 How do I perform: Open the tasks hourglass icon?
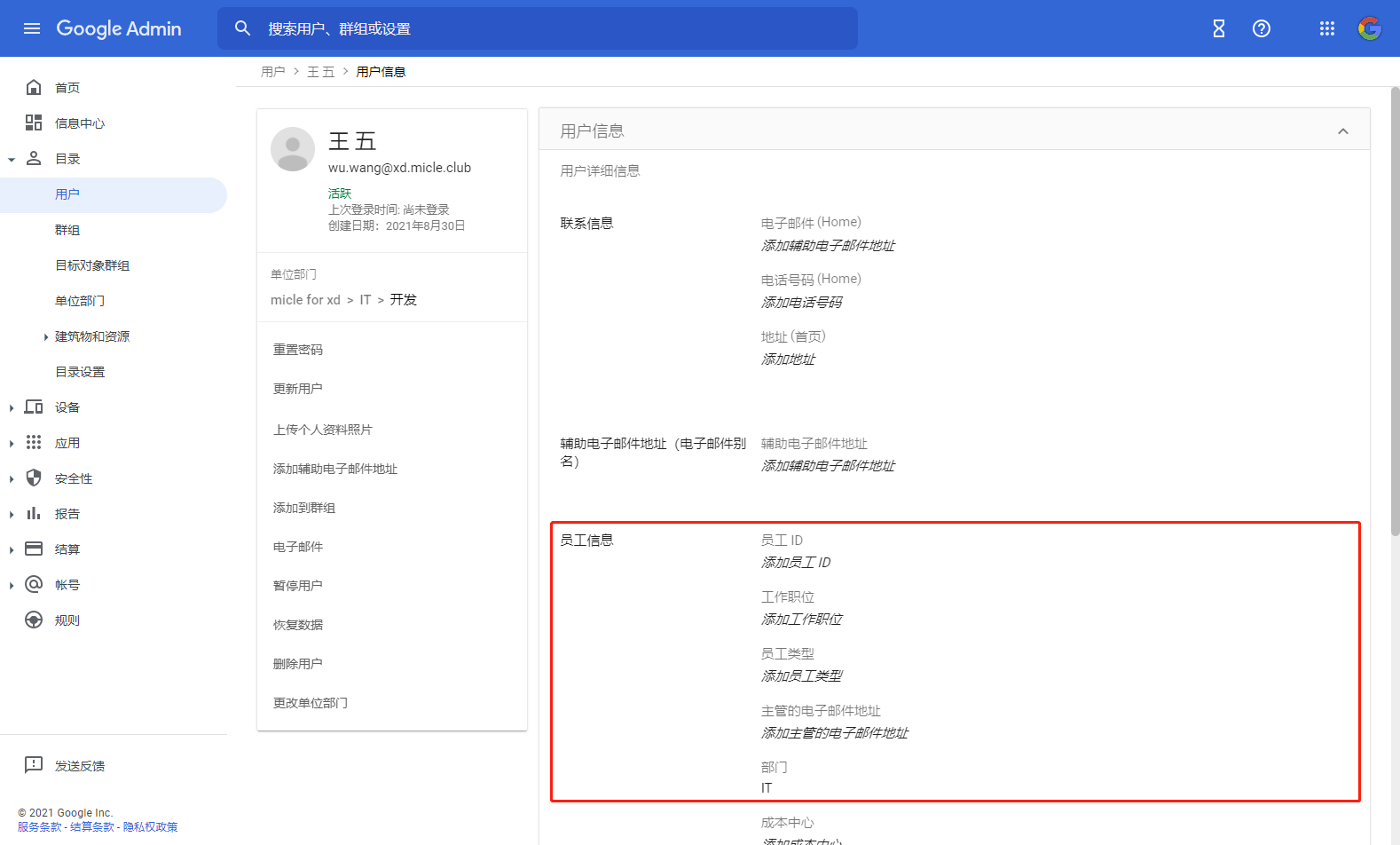pos(1219,28)
